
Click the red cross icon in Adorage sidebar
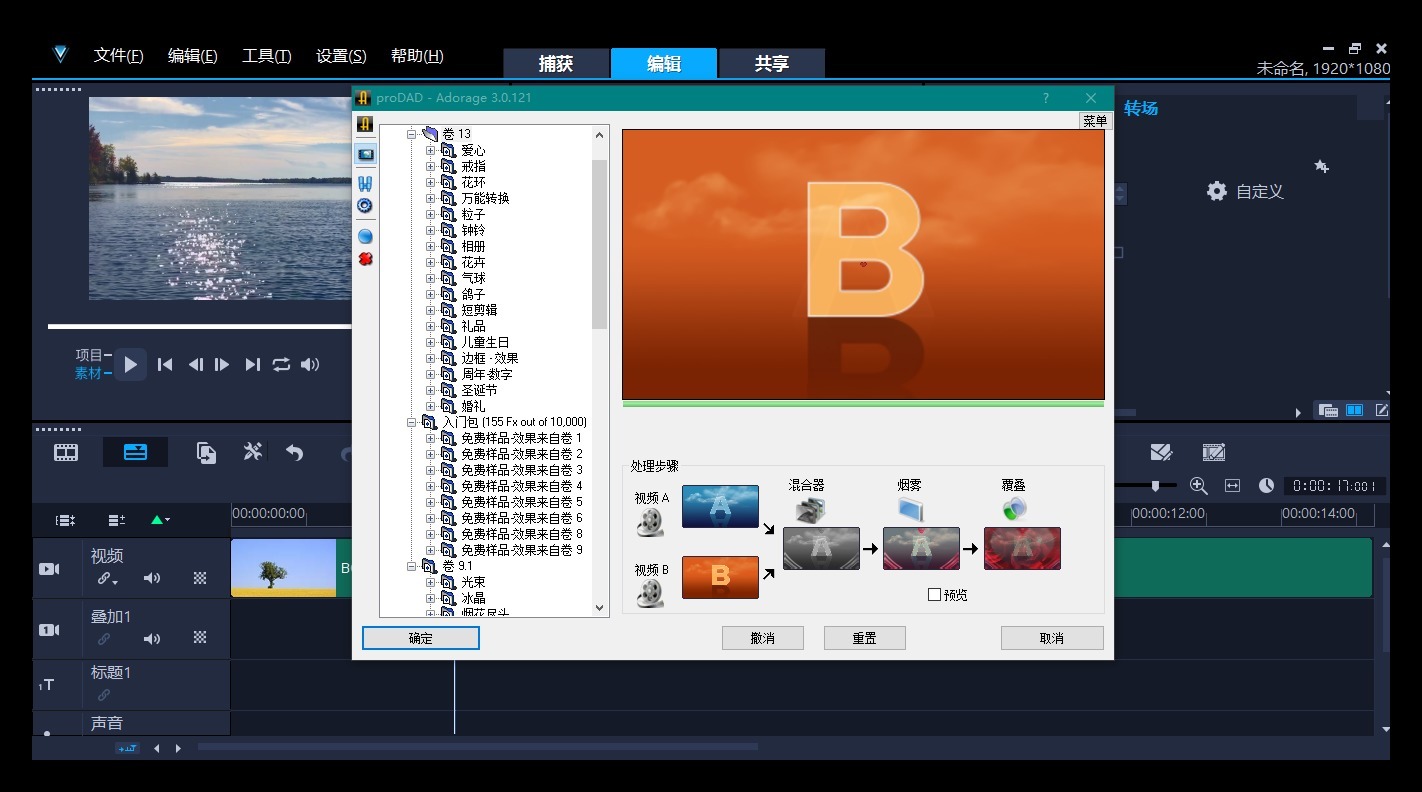365,259
